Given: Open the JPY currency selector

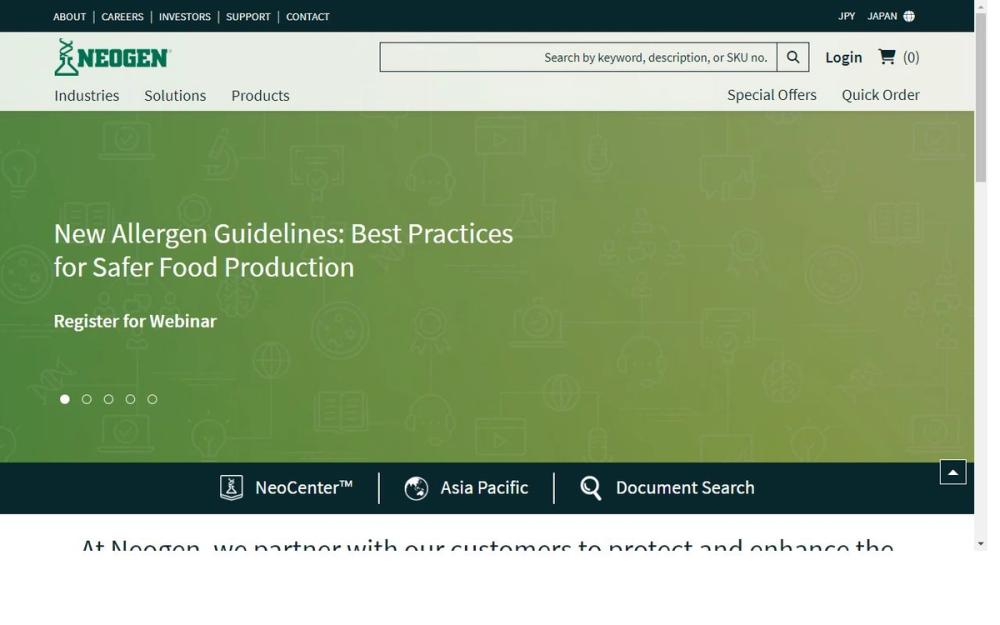Looking at the screenshot, I should point(846,16).
